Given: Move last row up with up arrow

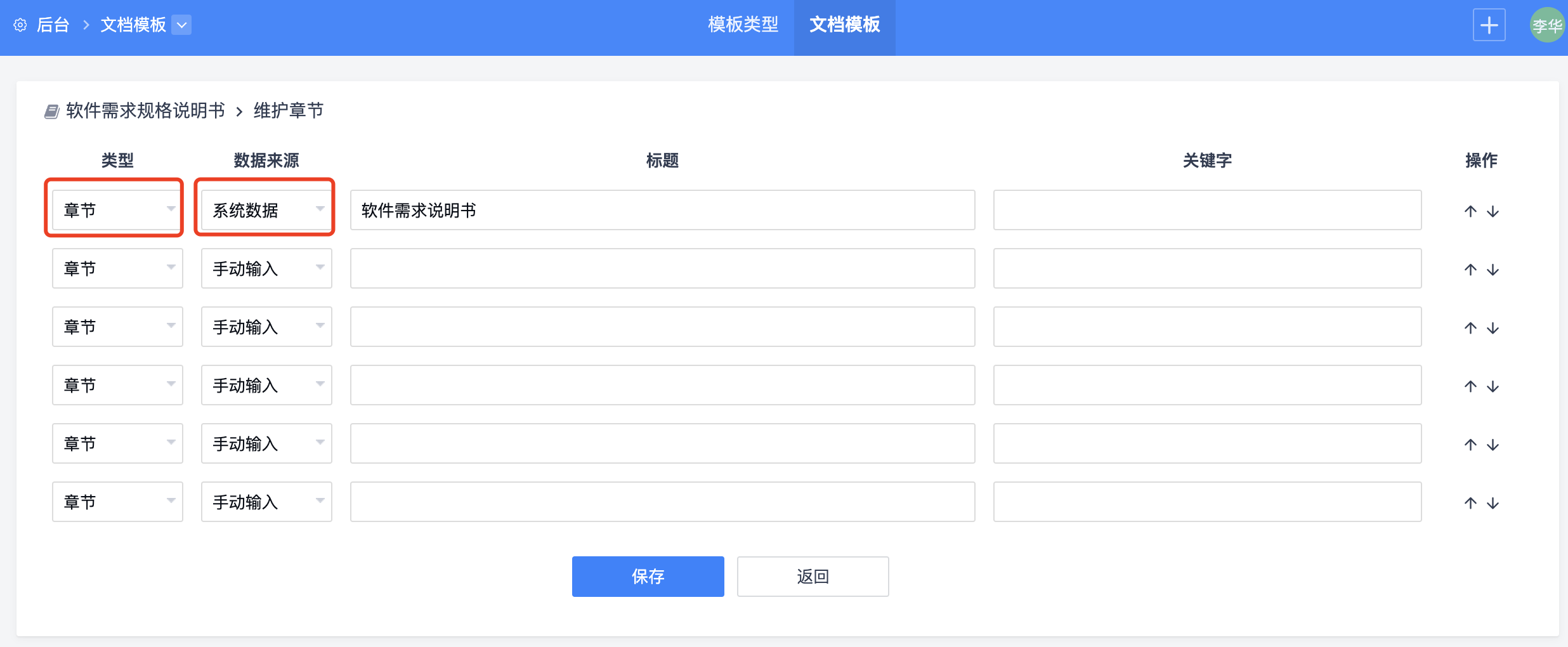Looking at the screenshot, I should coord(1470,503).
